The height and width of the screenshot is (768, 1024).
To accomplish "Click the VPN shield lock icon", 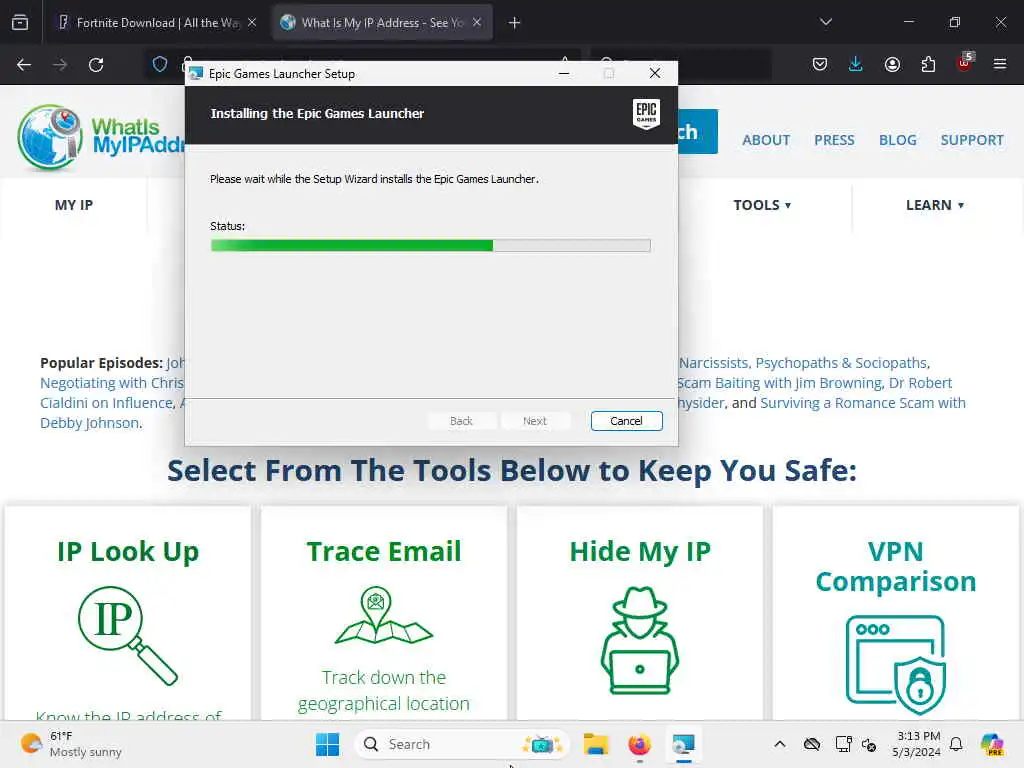I will [896, 665].
